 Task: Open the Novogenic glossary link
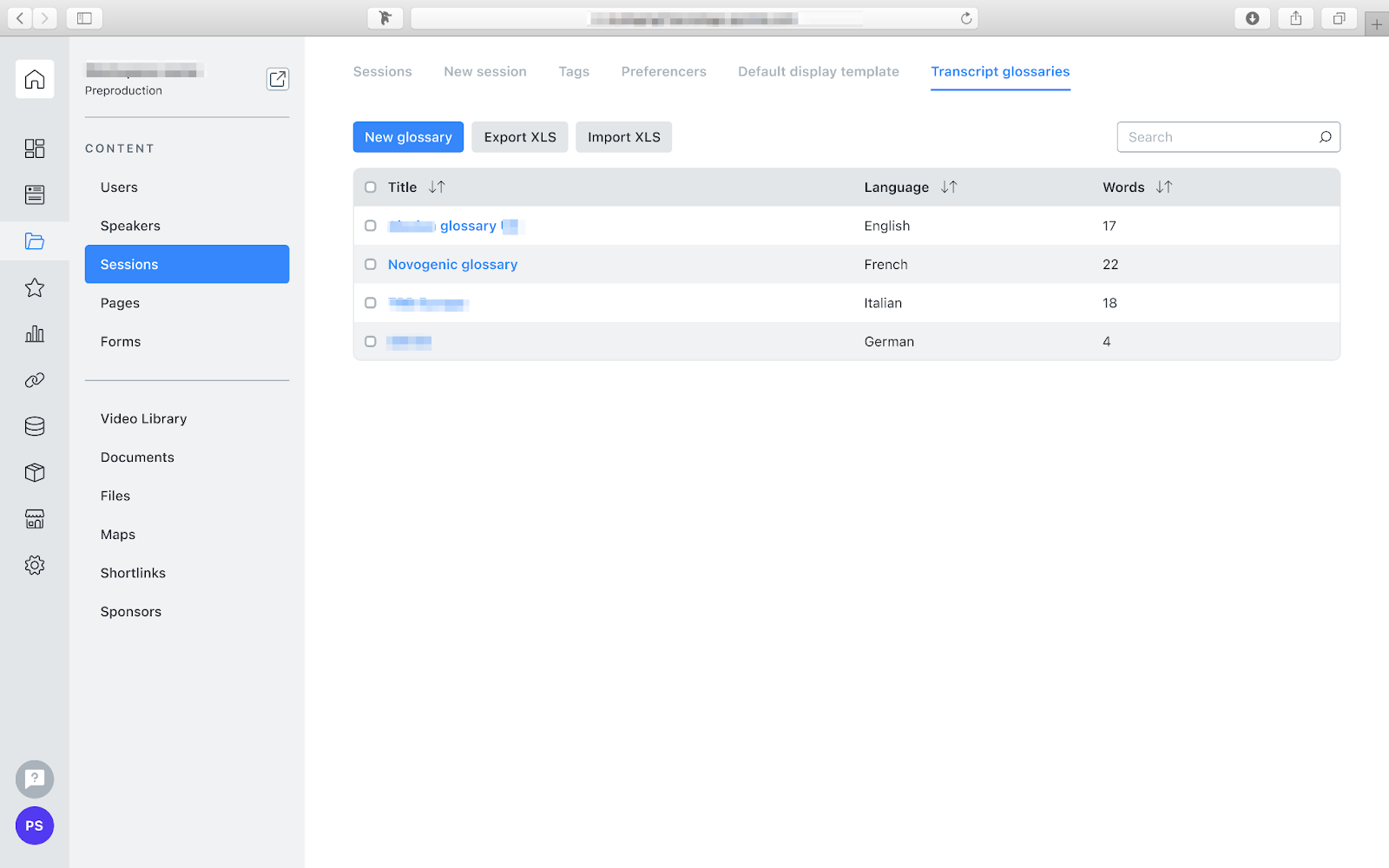[453, 264]
